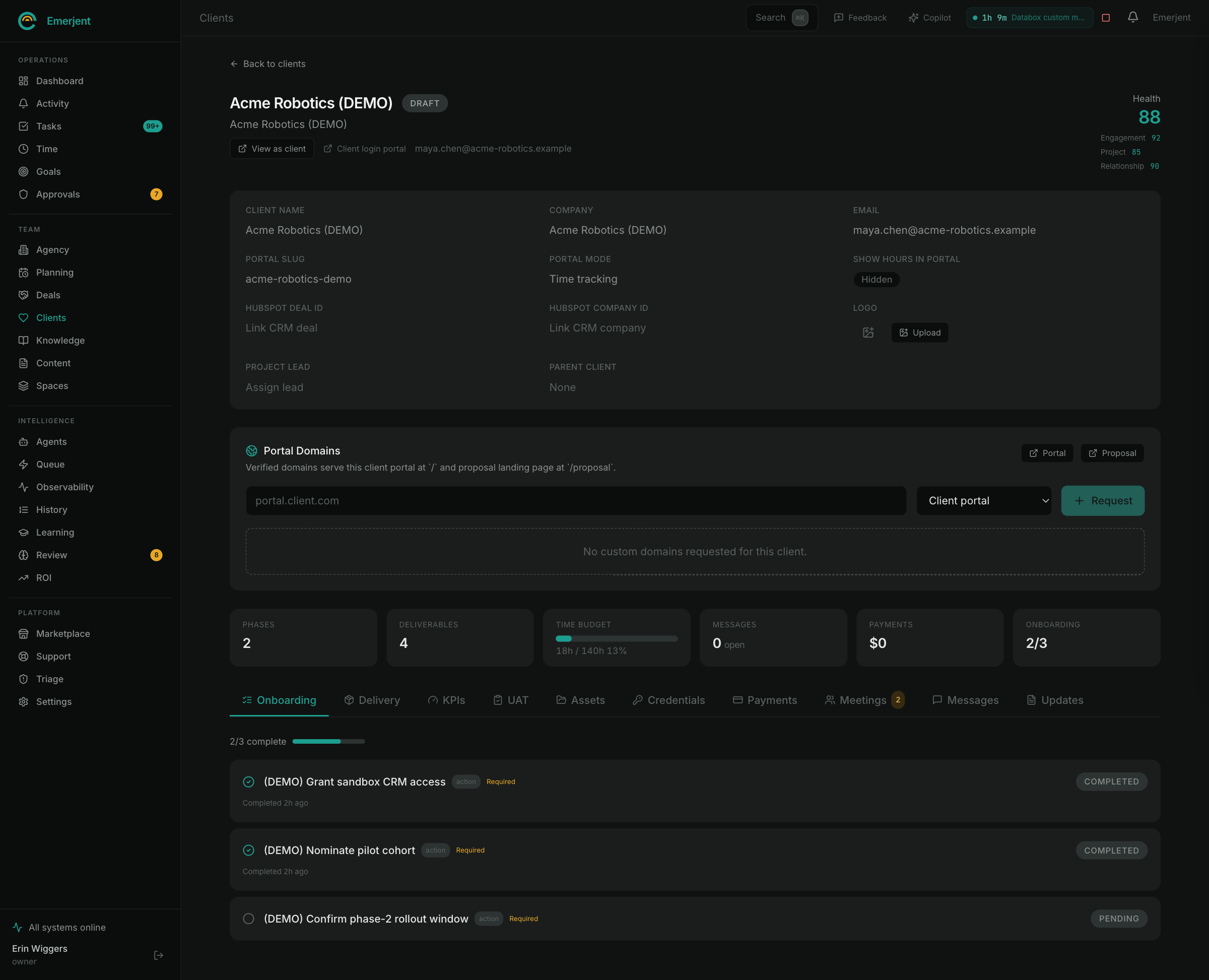1209x980 pixels.
Task: Switch to the Updates tab
Action: coord(1055,700)
